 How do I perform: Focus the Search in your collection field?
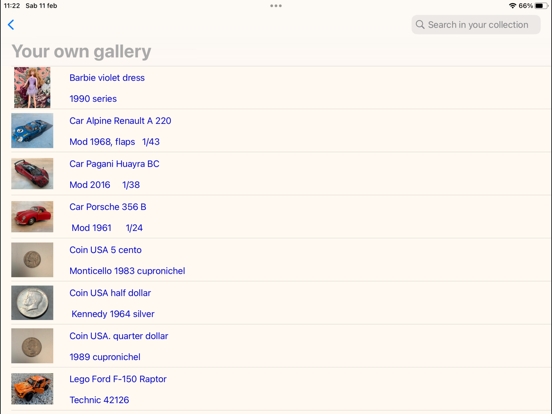coord(476,25)
